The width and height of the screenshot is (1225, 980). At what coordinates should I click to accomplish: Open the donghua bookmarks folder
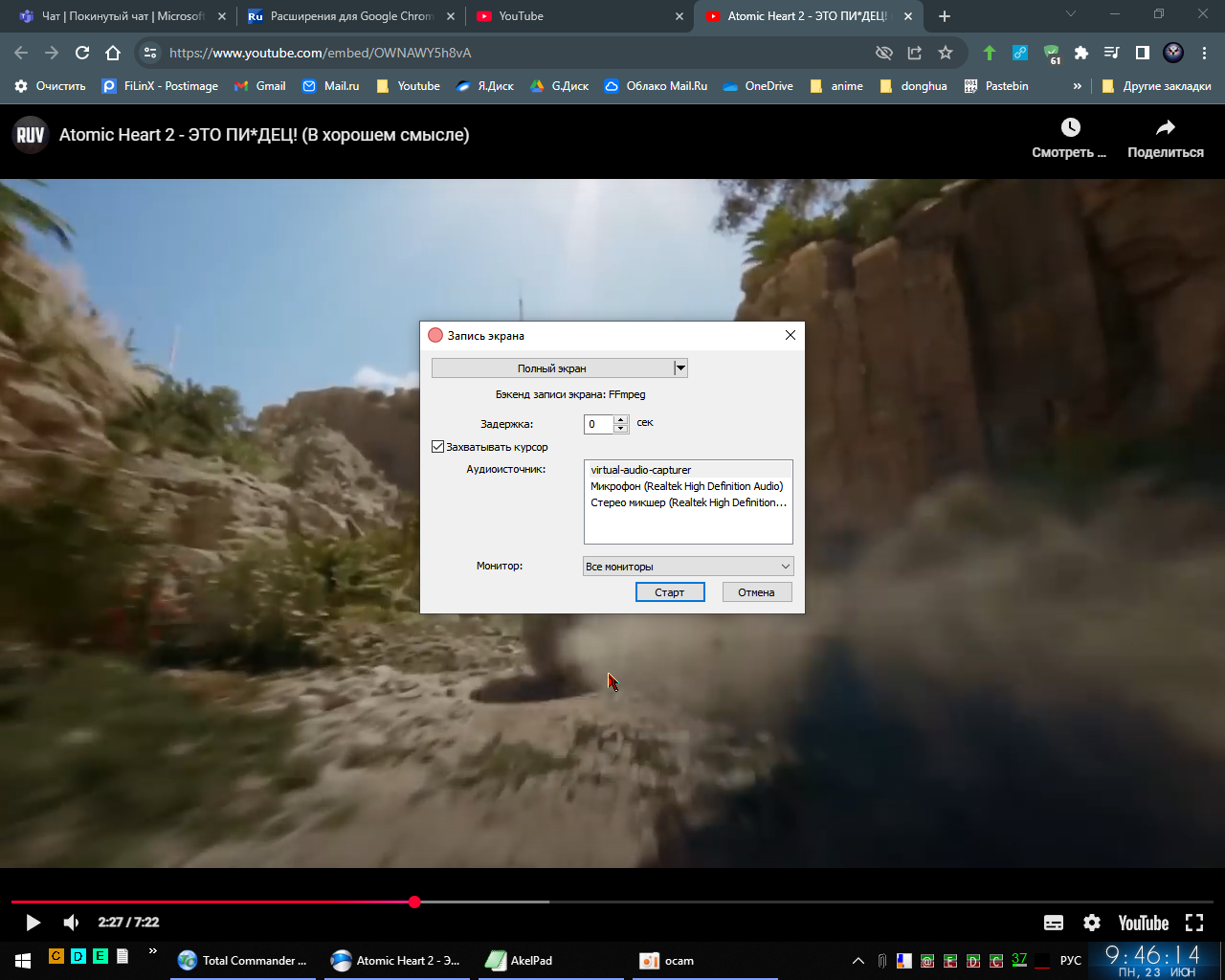pyautogui.click(x=913, y=86)
